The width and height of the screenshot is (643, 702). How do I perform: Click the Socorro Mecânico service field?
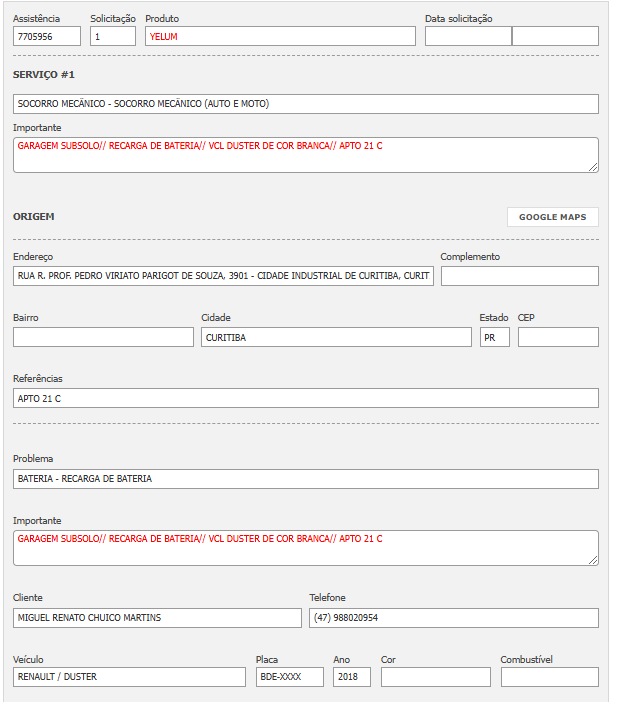point(305,104)
